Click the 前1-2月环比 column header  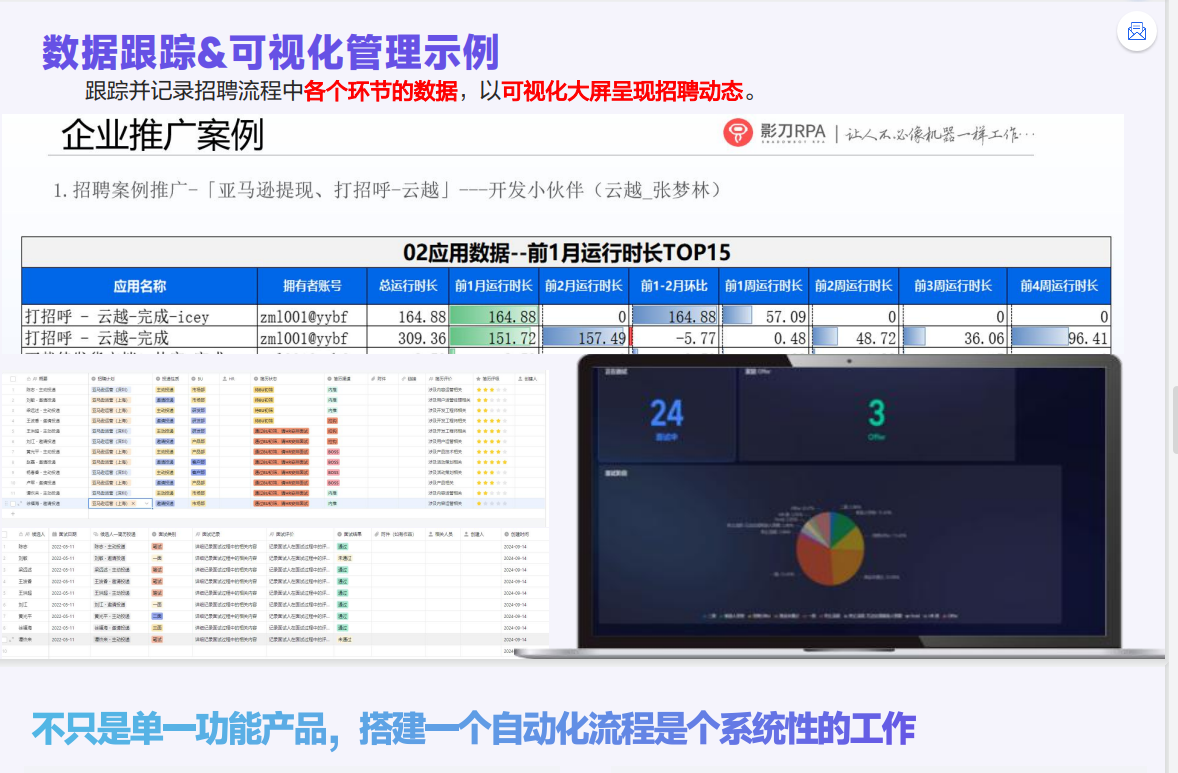click(x=674, y=286)
